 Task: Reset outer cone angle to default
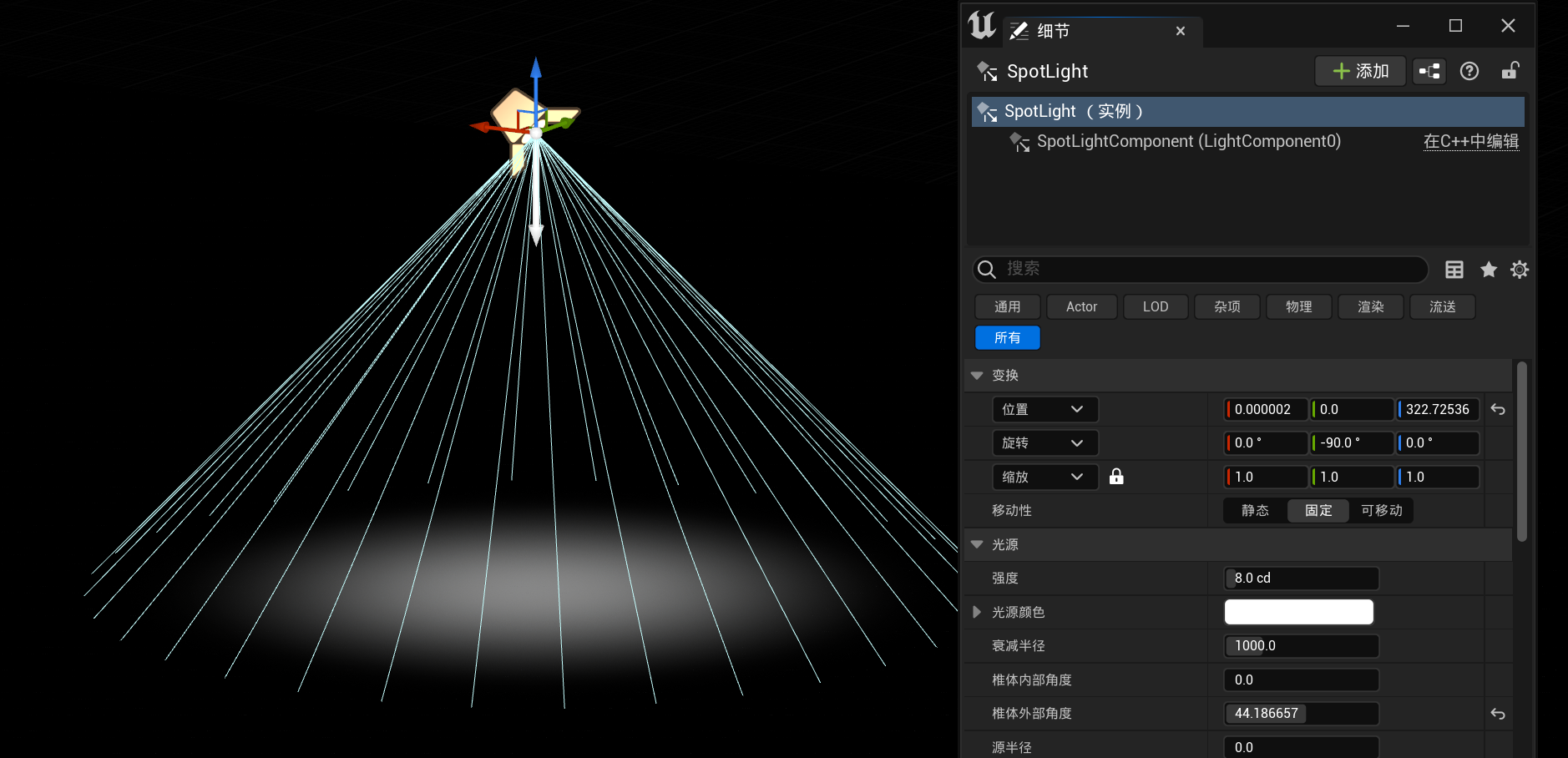[x=1498, y=715]
